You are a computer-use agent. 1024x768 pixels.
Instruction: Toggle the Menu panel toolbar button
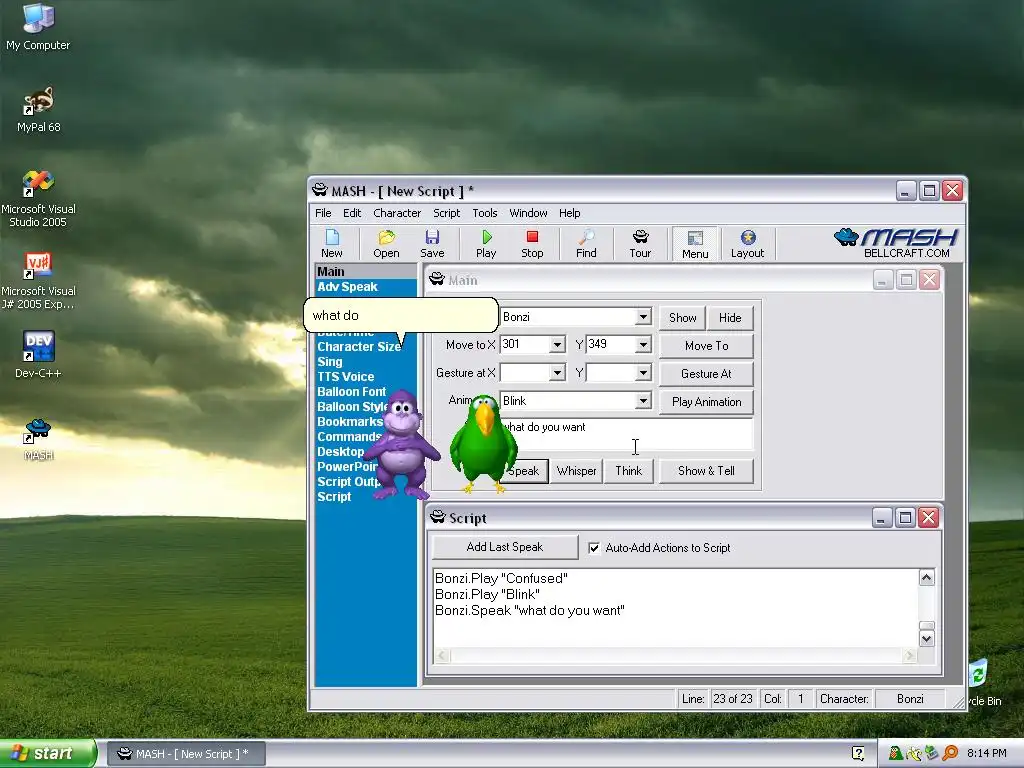pyautogui.click(x=695, y=244)
